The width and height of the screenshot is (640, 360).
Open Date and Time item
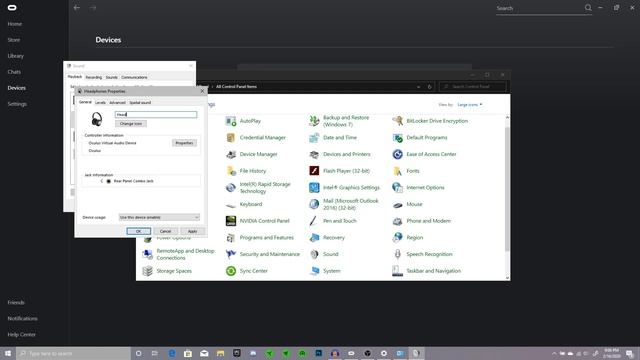click(333, 138)
